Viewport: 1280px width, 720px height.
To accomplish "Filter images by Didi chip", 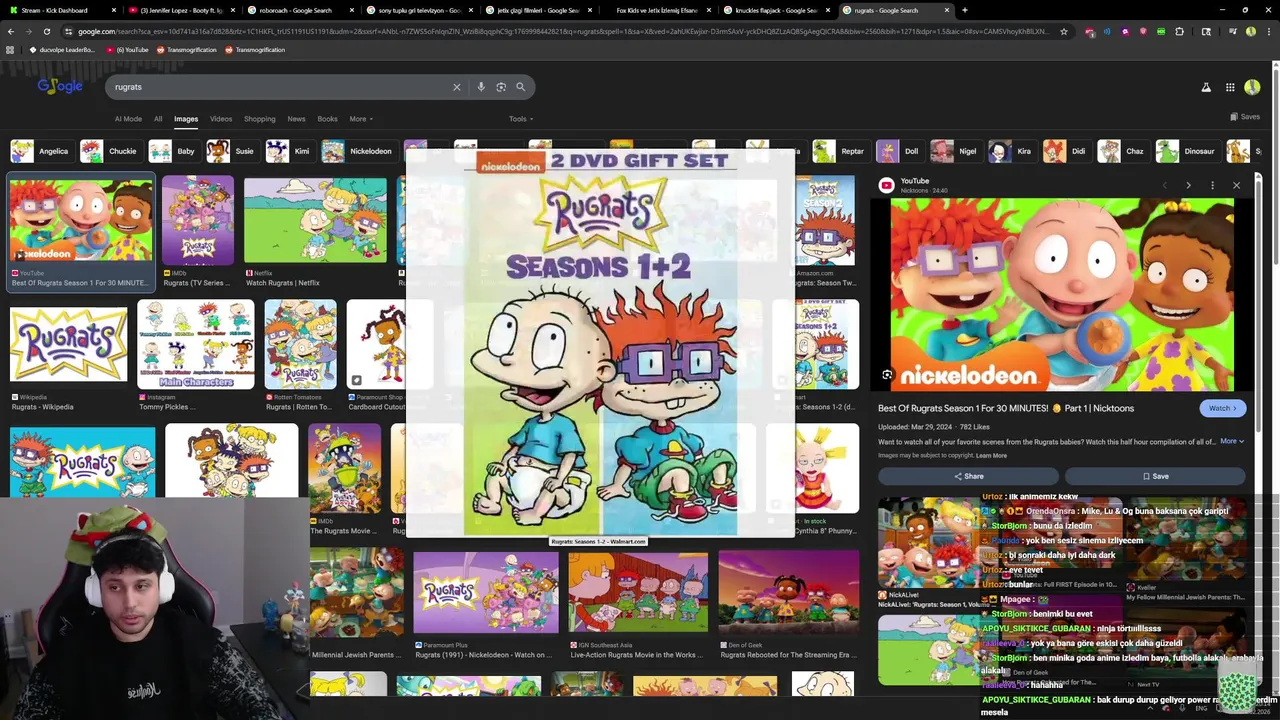I will 1066,151.
